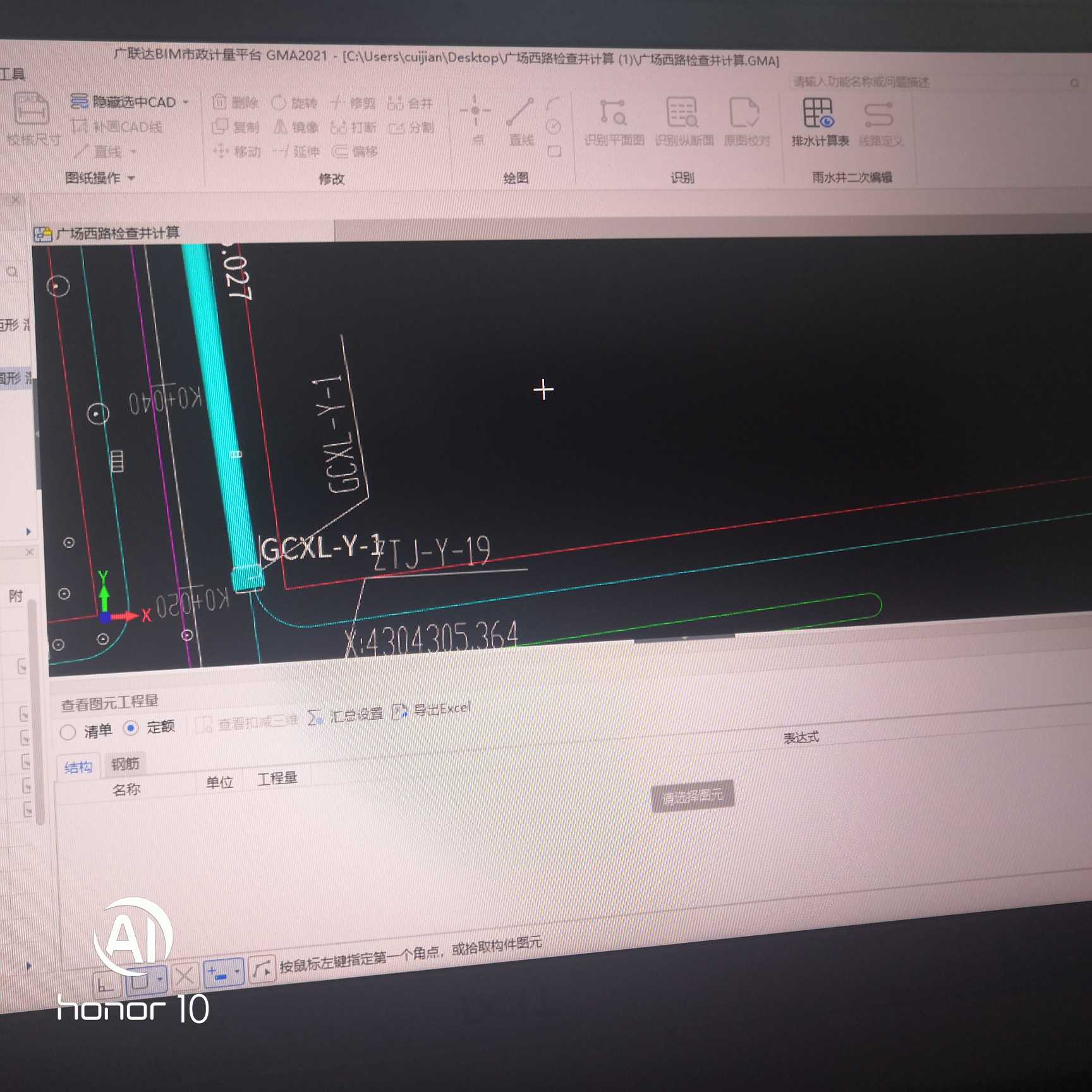Select the 修剪 trim tool

click(353, 103)
